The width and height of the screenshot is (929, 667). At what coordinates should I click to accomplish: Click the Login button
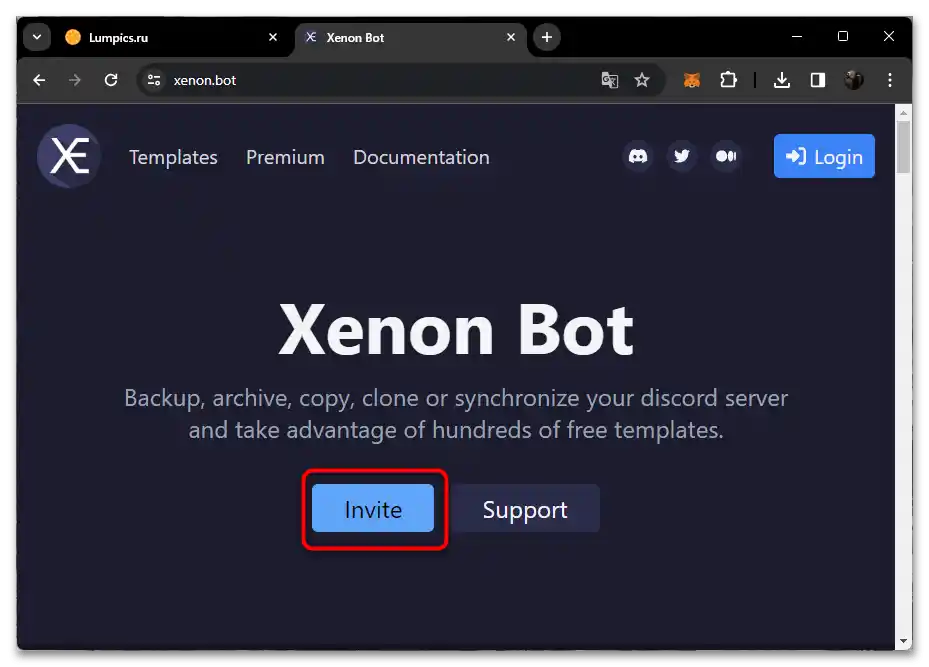click(824, 156)
